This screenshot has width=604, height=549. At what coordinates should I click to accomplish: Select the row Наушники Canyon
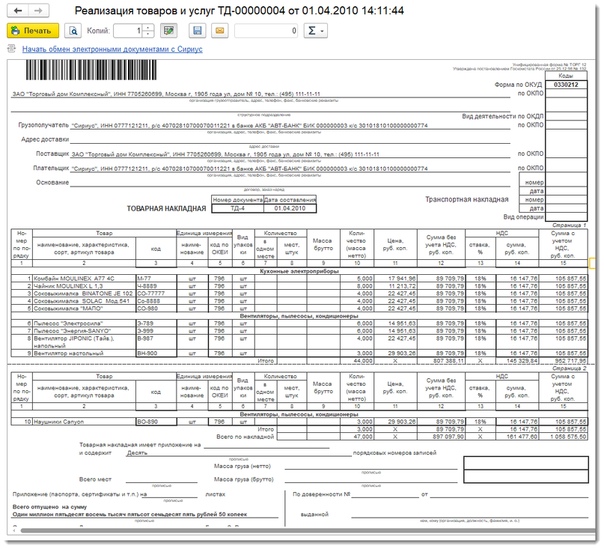[x=299, y=422]
